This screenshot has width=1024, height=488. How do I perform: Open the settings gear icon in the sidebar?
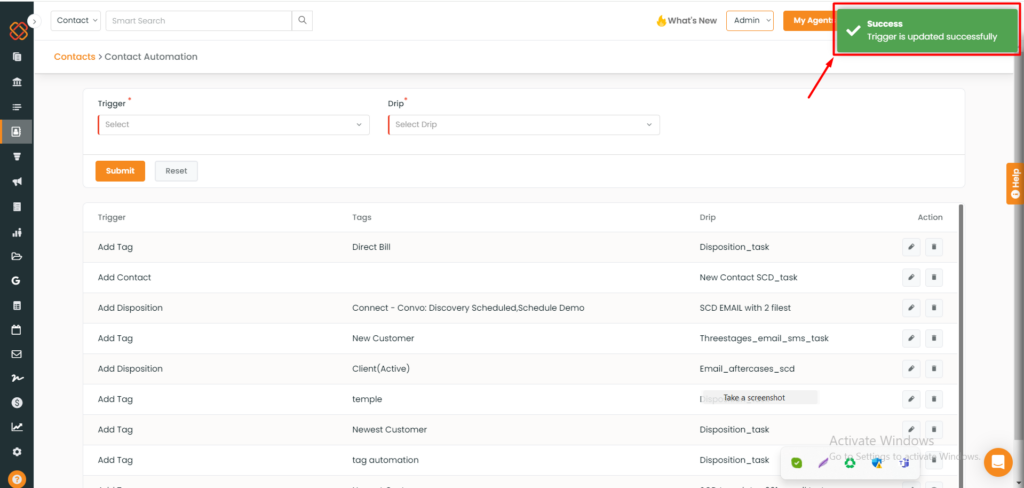17,452
